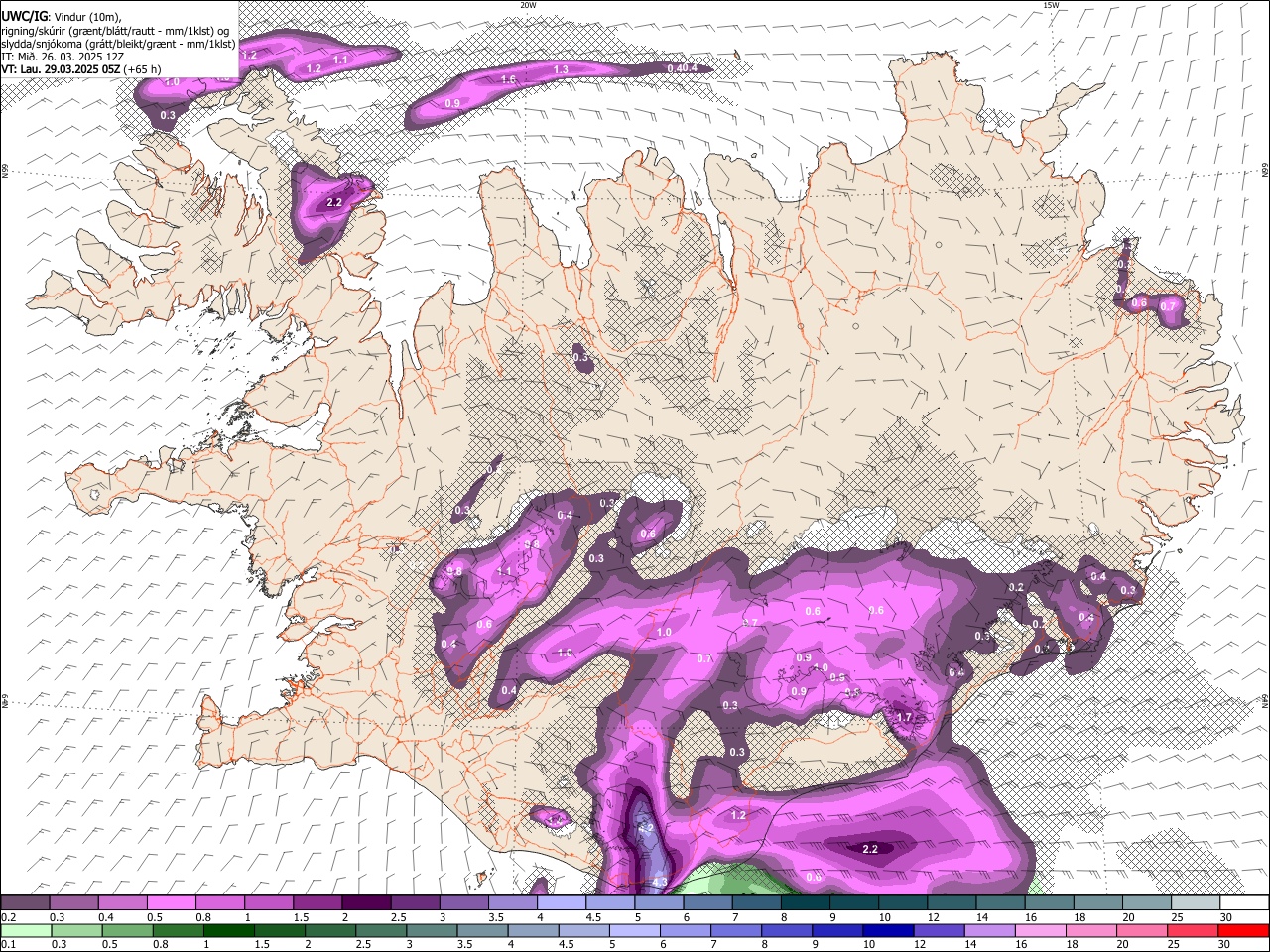
Task: Click the 1.7 precipitation value on the map
Action: [x=904, y=717]
